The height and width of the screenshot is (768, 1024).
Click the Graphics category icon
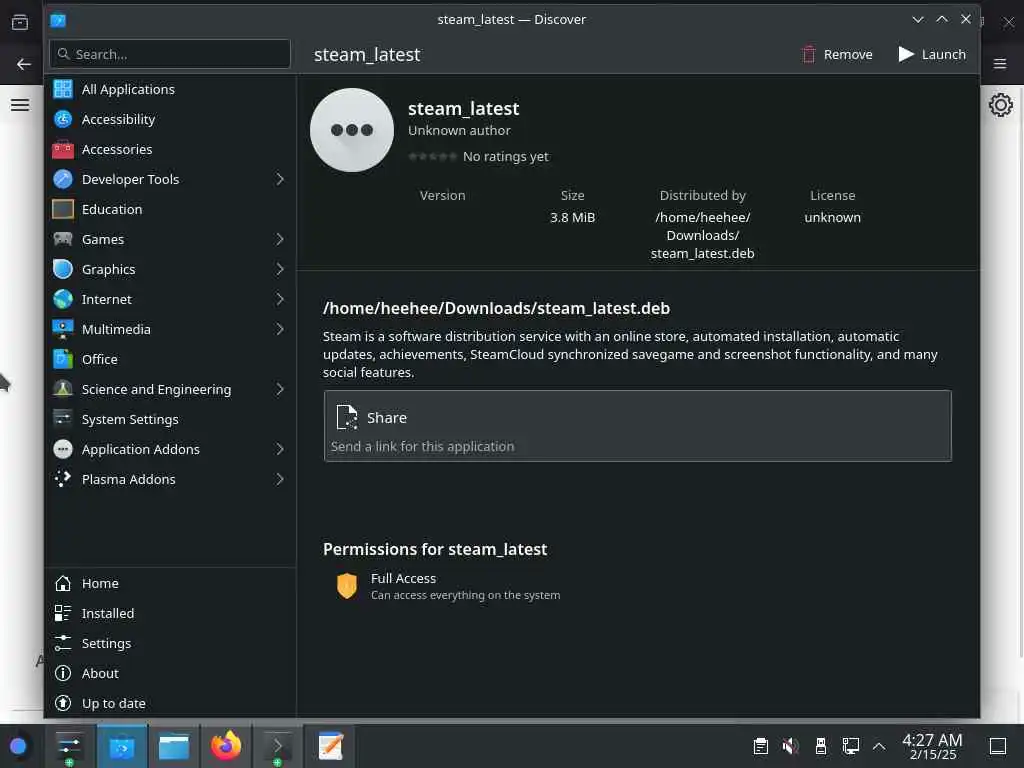[x=63, y=269]
